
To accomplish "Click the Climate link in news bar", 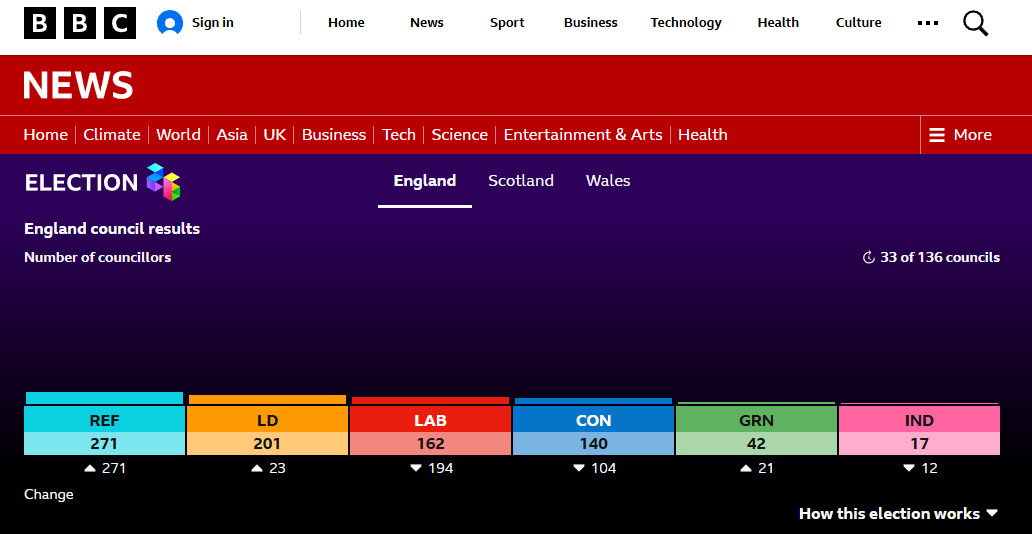I will tap(112, 135).
